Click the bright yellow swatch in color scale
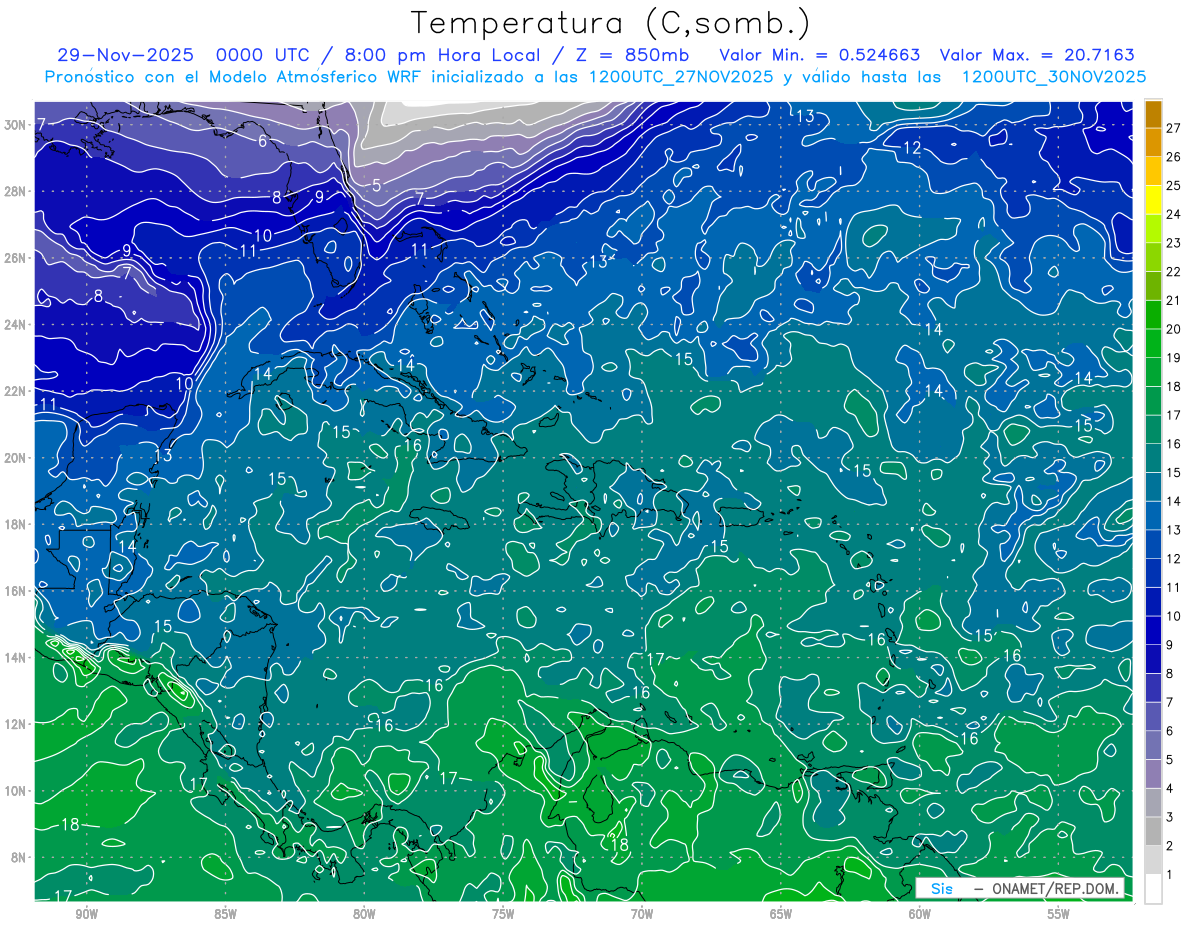 click(x=1154, y=200)
